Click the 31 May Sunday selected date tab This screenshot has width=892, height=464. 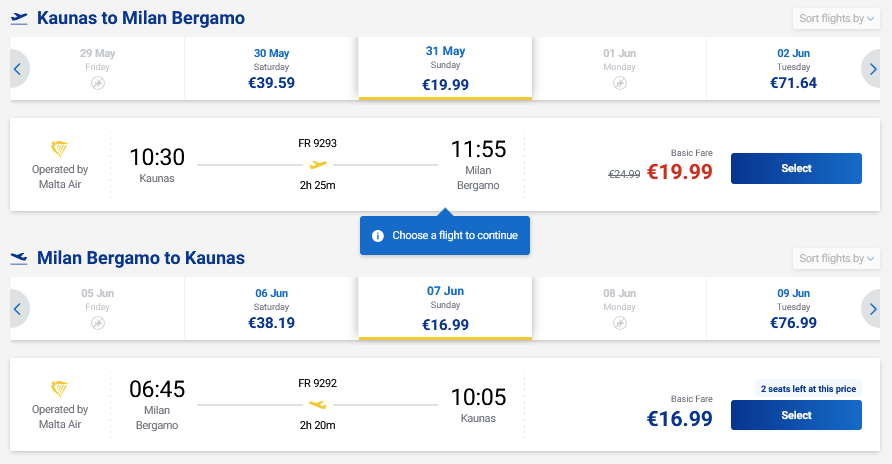pyautogui.click(x=445, y=68)
